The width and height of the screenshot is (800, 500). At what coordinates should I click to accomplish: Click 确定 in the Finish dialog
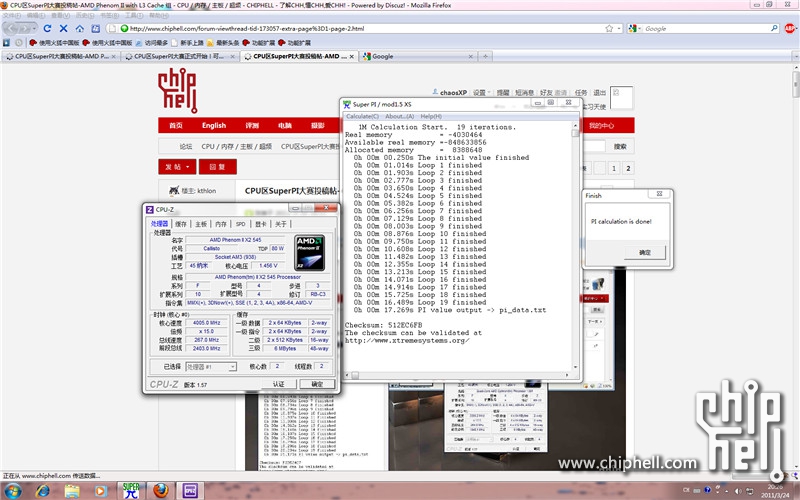[644, 252]
